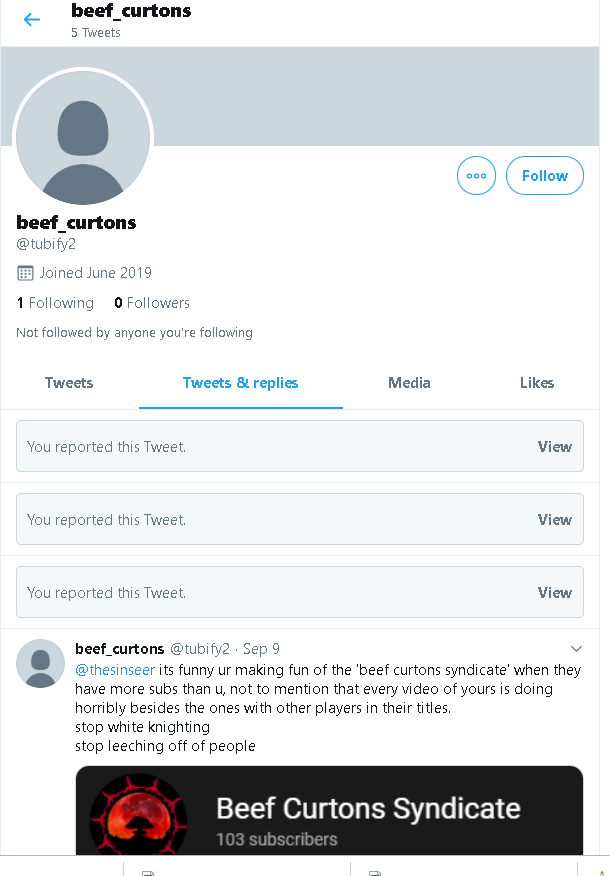
Task: Open the 1 Following list
Action: pyautogui.click(x=55, y=303)
